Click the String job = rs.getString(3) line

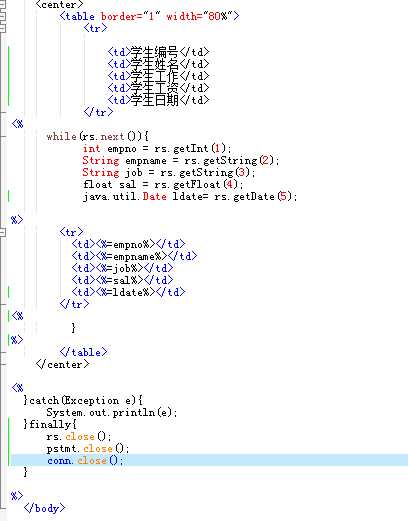click(169, 172)
